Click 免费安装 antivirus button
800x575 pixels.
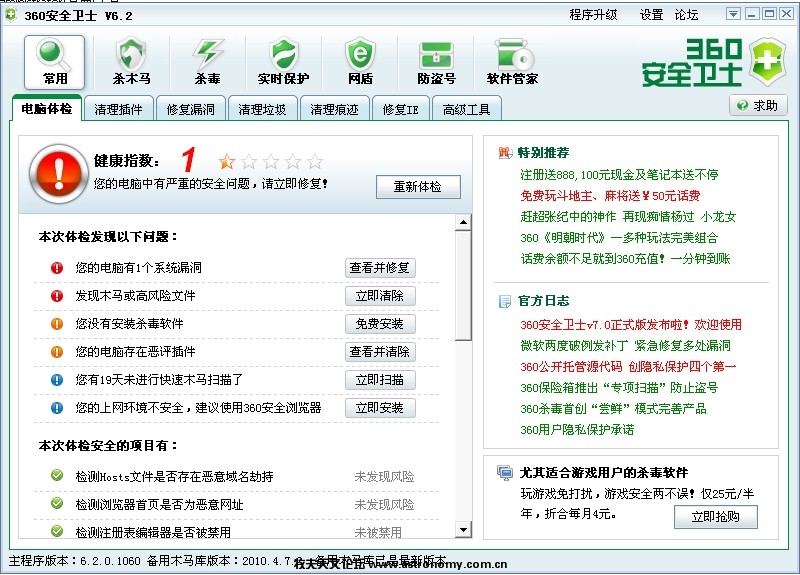pos(380,324)
